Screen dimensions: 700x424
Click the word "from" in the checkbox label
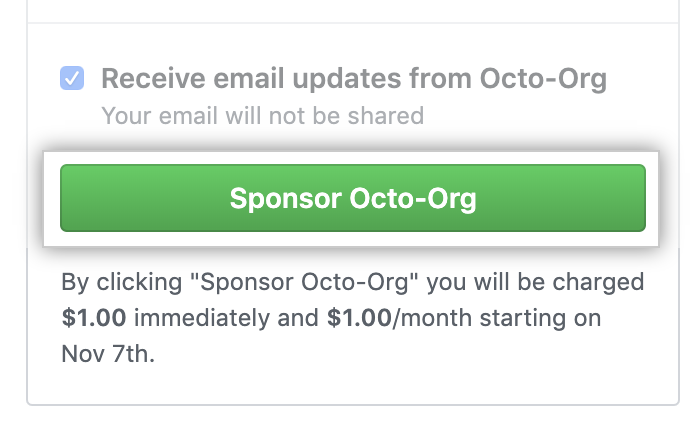[x=447, y=78]
